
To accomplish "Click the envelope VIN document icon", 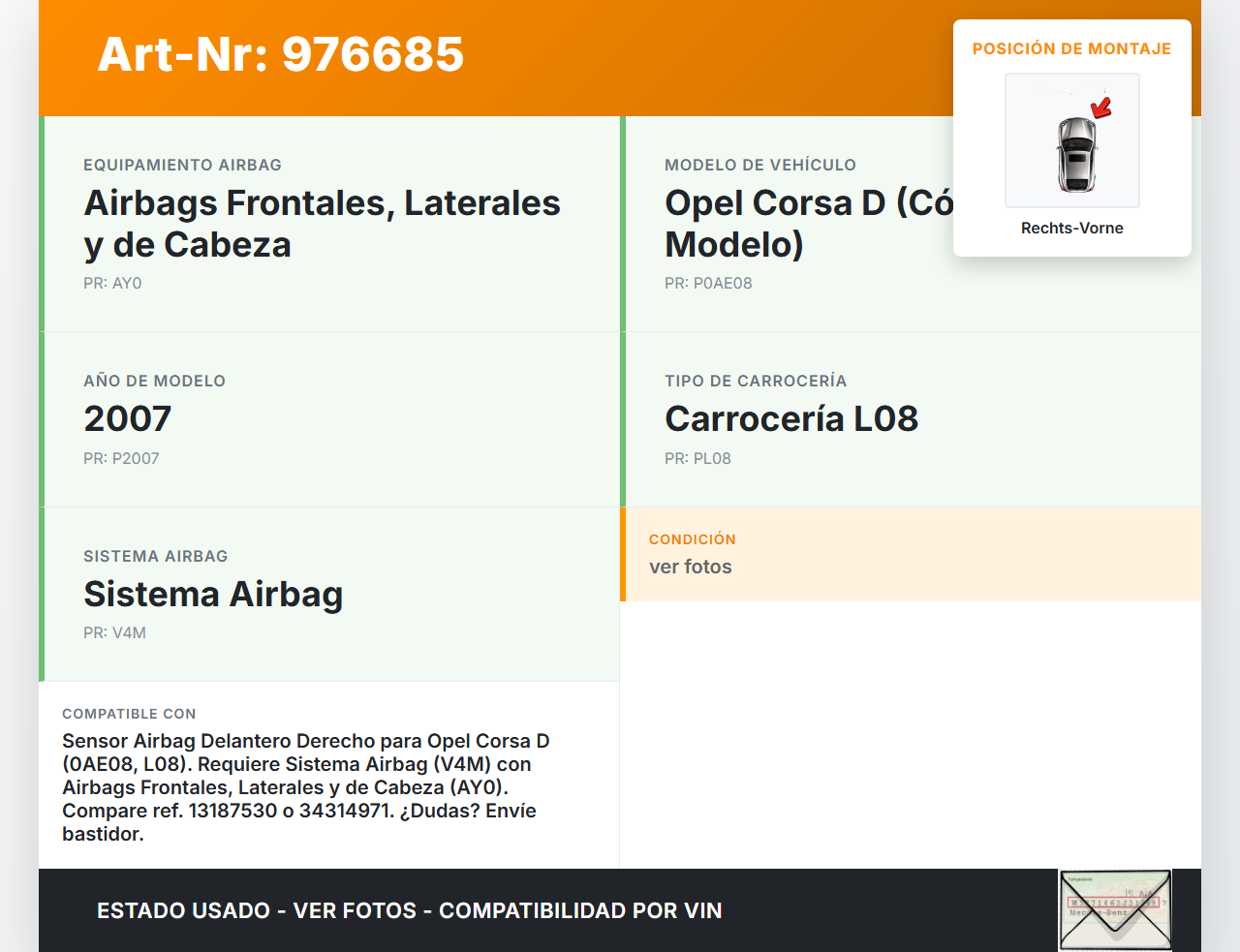I will (1115, 909).
